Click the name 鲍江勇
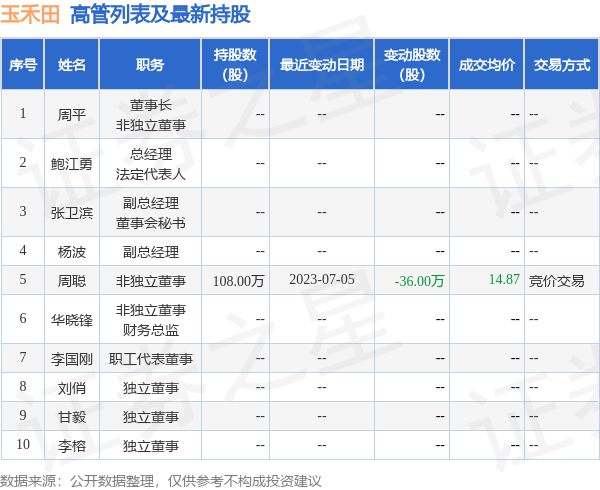Screen dimensions: 600x490 tap(72, 164)
